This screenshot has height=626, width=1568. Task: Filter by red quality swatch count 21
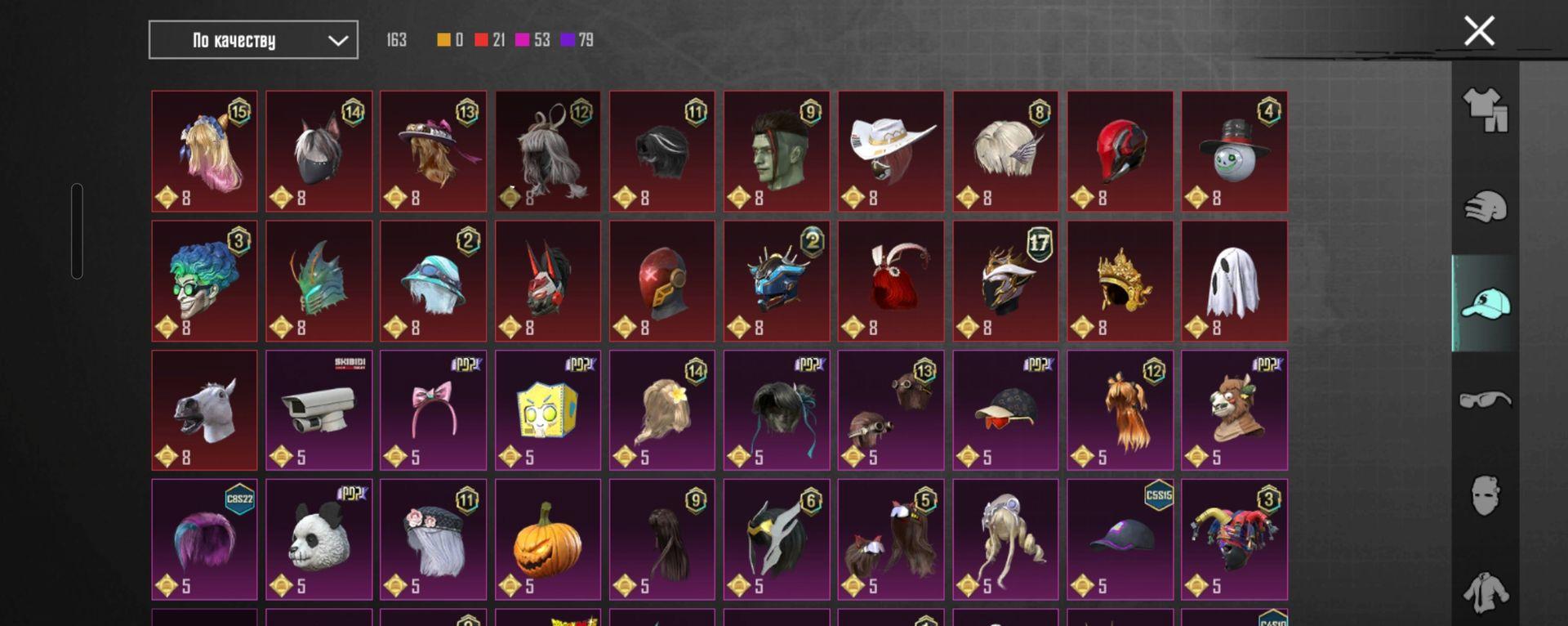click(489, 40)
